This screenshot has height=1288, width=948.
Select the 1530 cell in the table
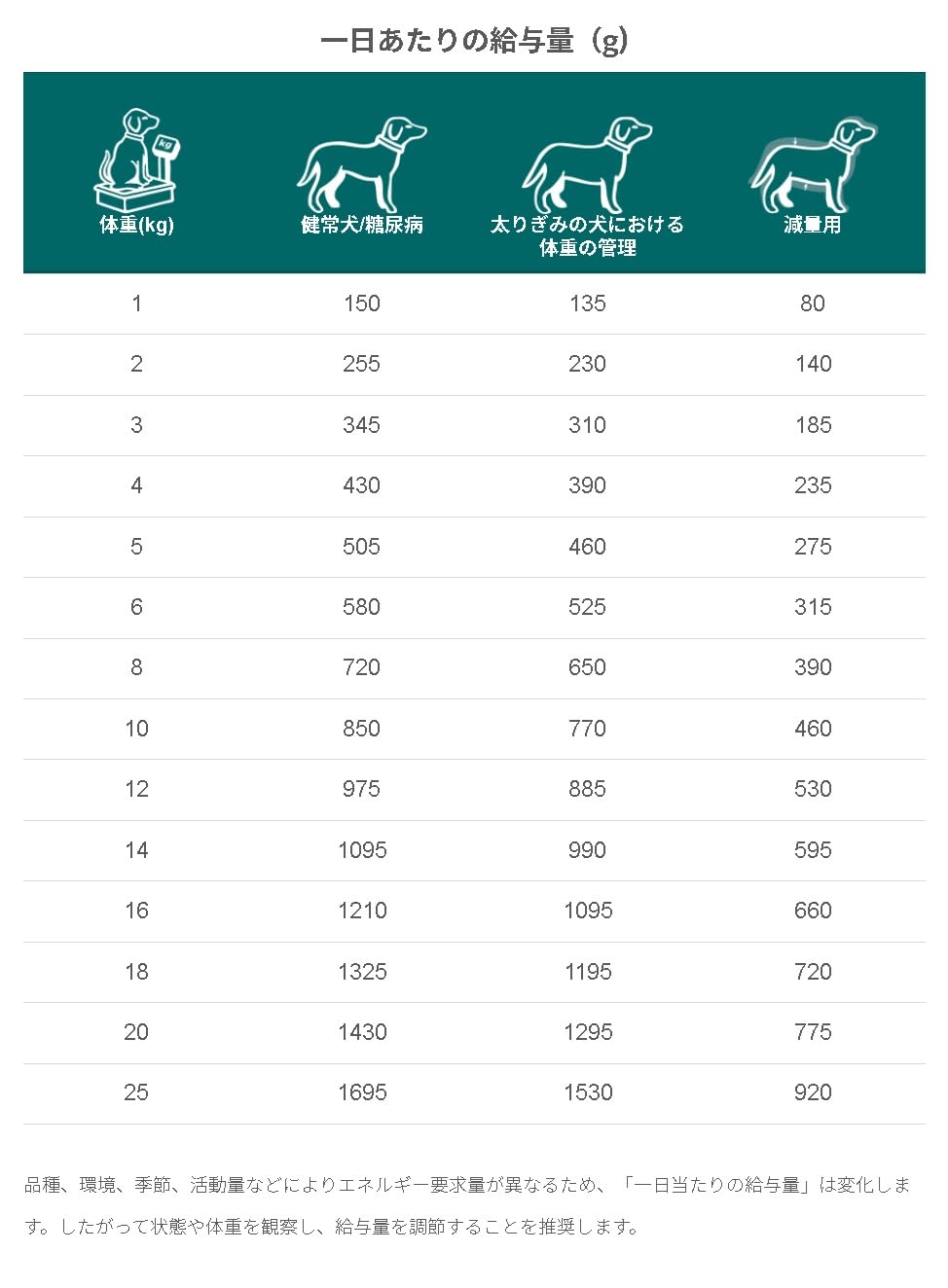(588, 1092)
